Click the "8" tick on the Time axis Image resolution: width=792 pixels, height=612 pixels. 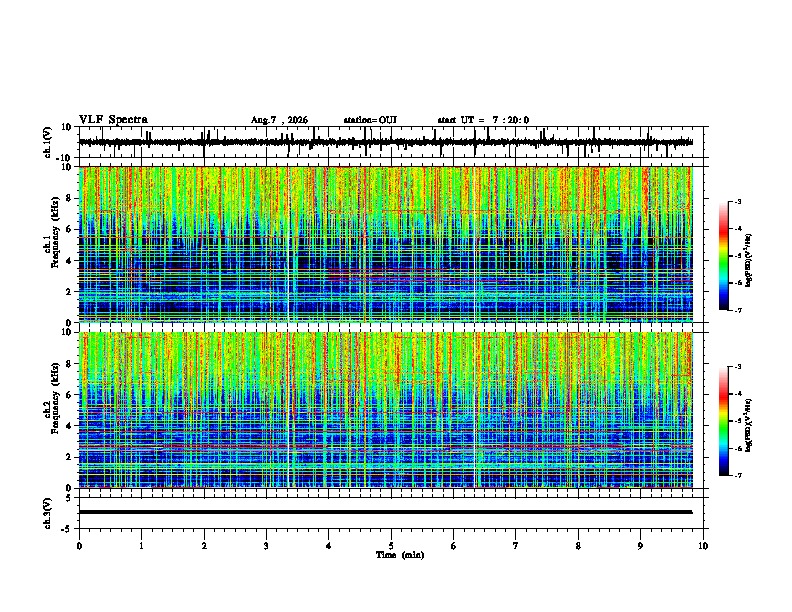coord(578,546)
